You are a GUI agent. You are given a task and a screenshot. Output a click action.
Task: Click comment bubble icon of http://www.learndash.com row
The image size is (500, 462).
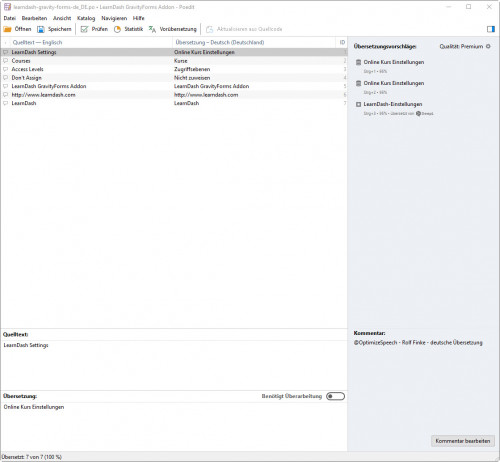[x=5, y=95]
